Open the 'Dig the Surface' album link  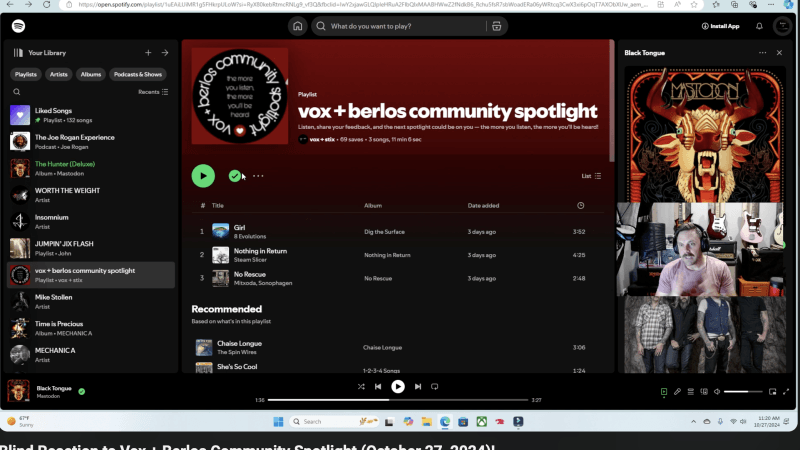tap(384, 232)
